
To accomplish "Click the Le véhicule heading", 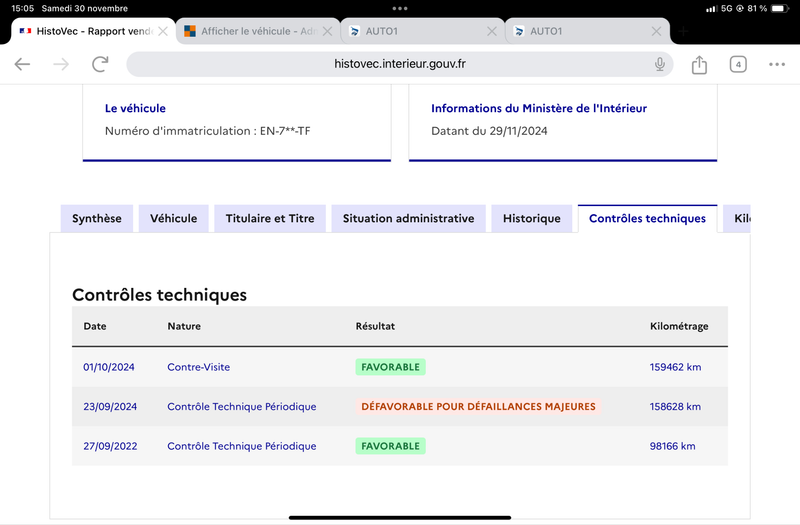I will point(135,108).
